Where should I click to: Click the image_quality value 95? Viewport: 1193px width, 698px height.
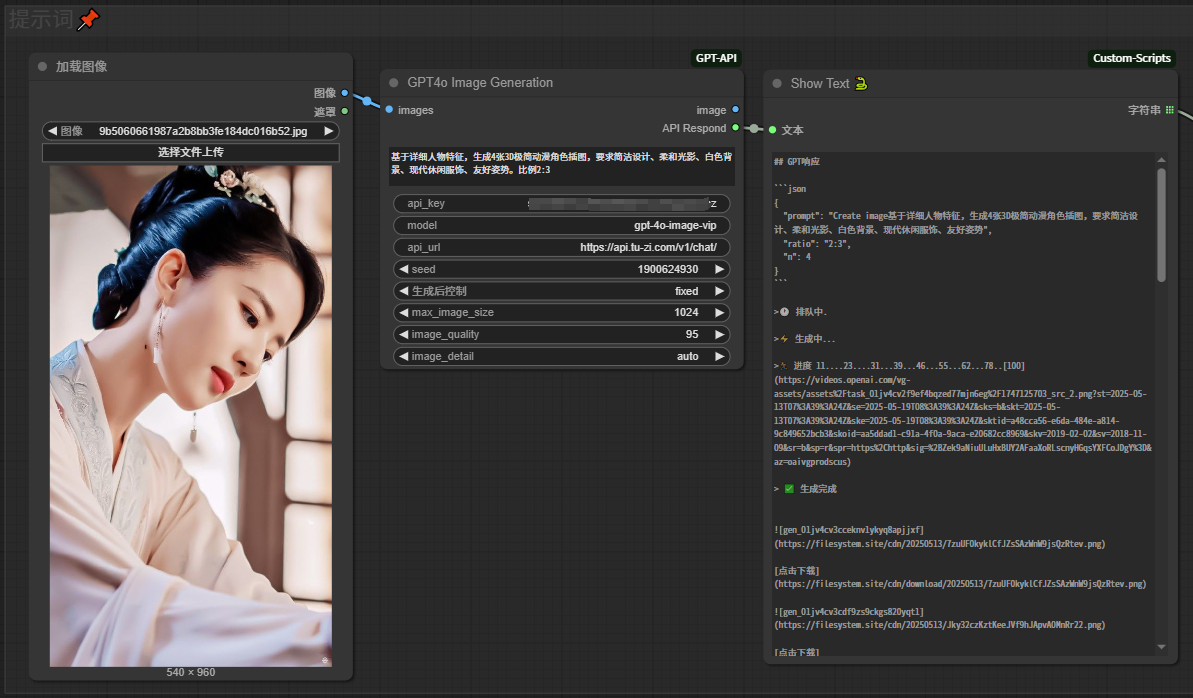click(692, 335)
